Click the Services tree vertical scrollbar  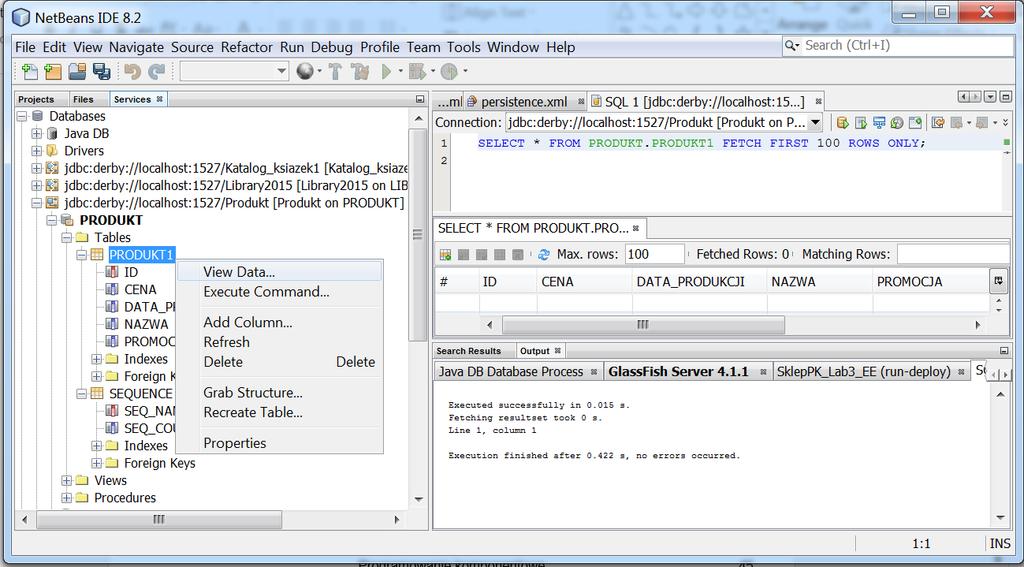[417, 234]
